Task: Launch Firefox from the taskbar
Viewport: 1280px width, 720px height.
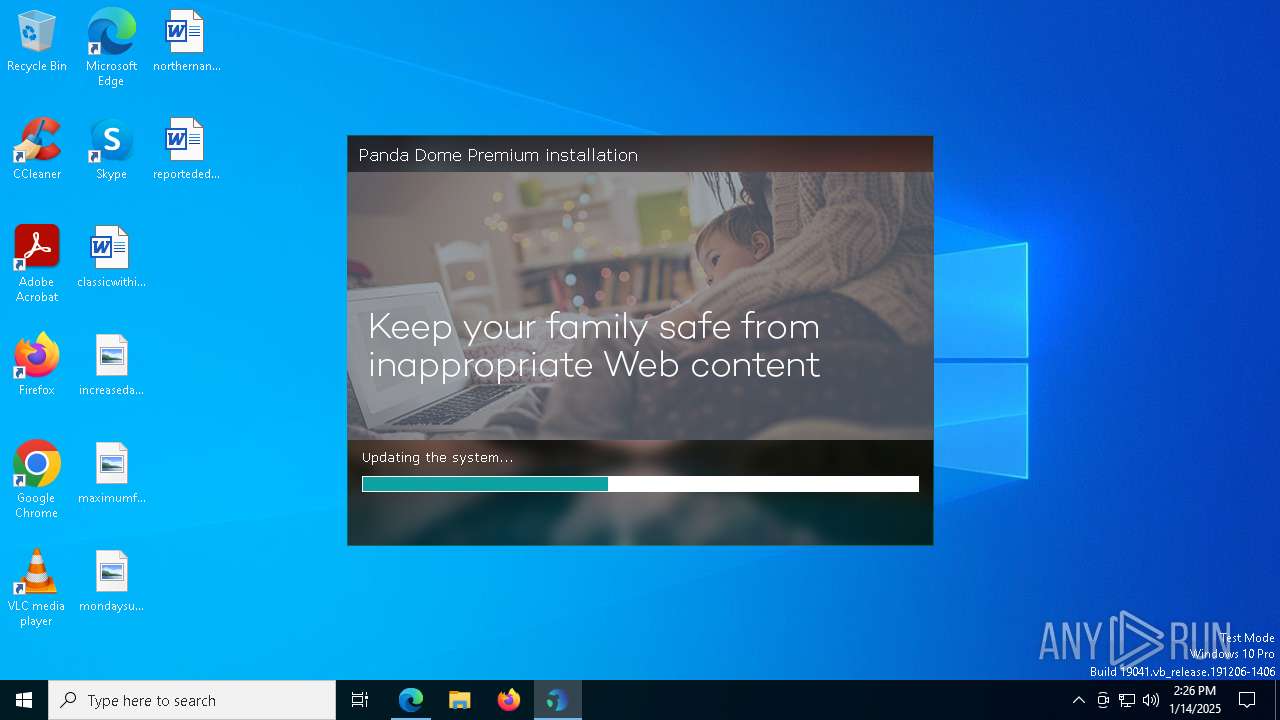Action: coord(509,700)
